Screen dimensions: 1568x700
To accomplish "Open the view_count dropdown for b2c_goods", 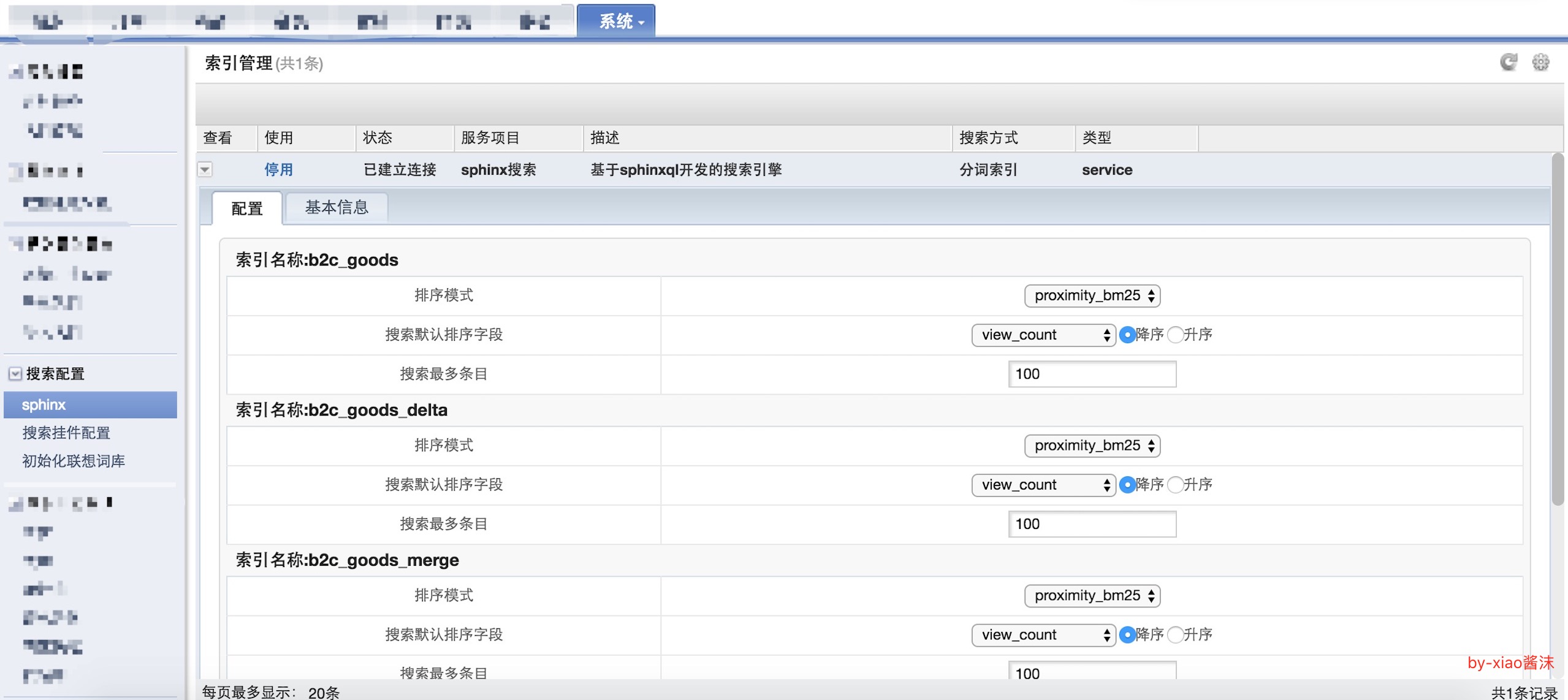I will (x=1042, y=335).
